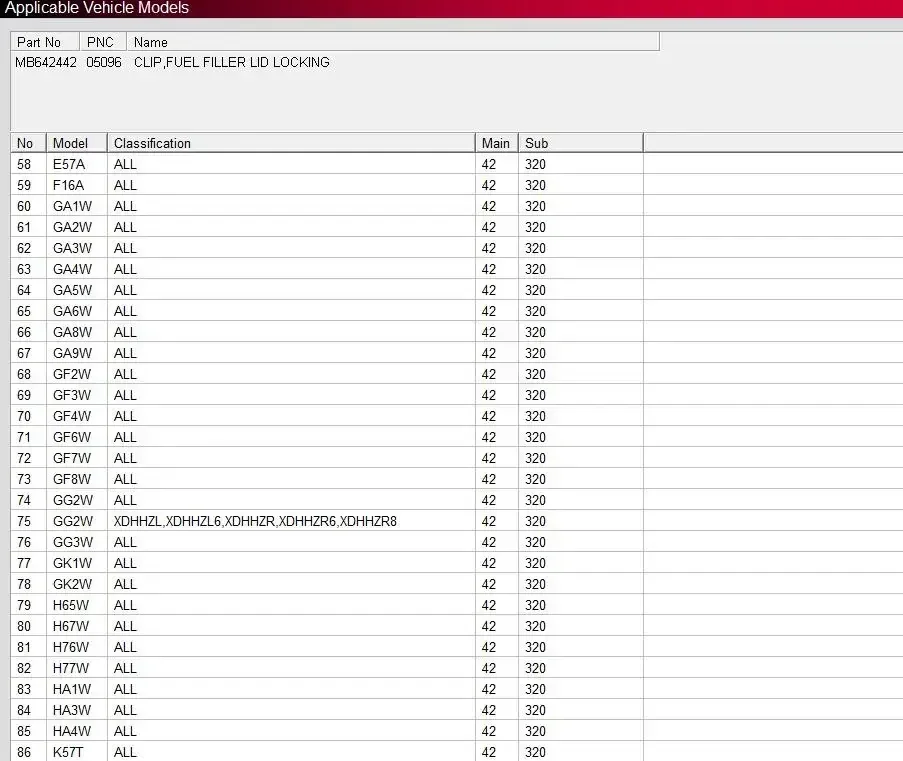This screenshot has width=903, height=761.
Task: Select row 58 with model E57A
Action: (327, 164)
